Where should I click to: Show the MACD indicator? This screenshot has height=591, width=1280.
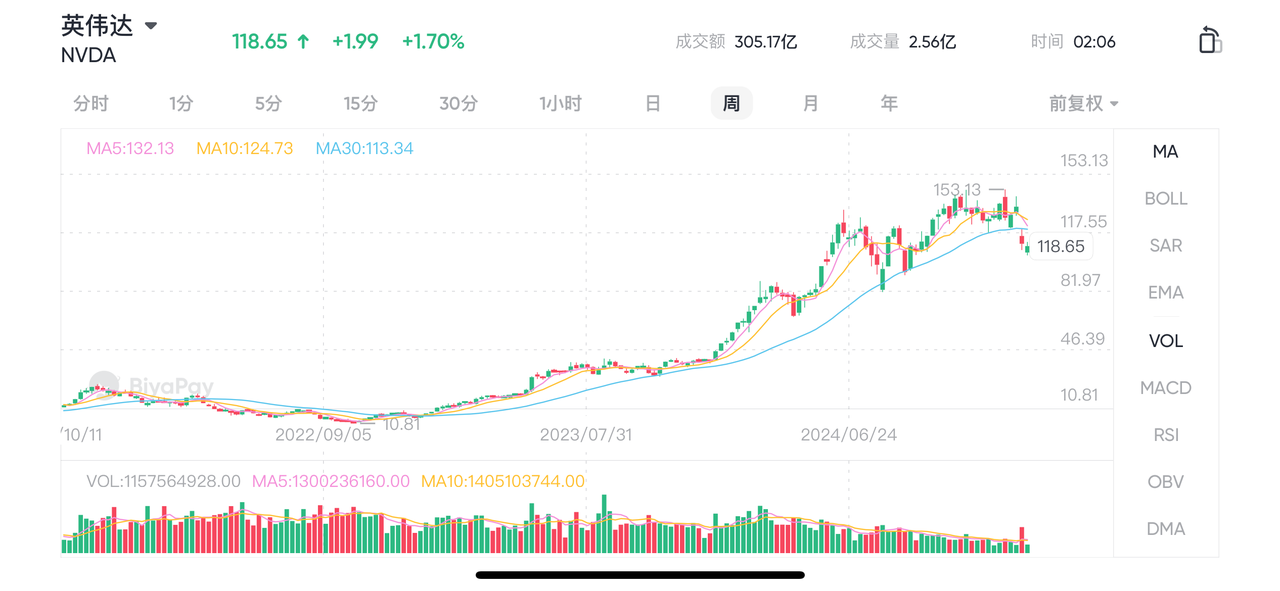[x=1165, y=387]
